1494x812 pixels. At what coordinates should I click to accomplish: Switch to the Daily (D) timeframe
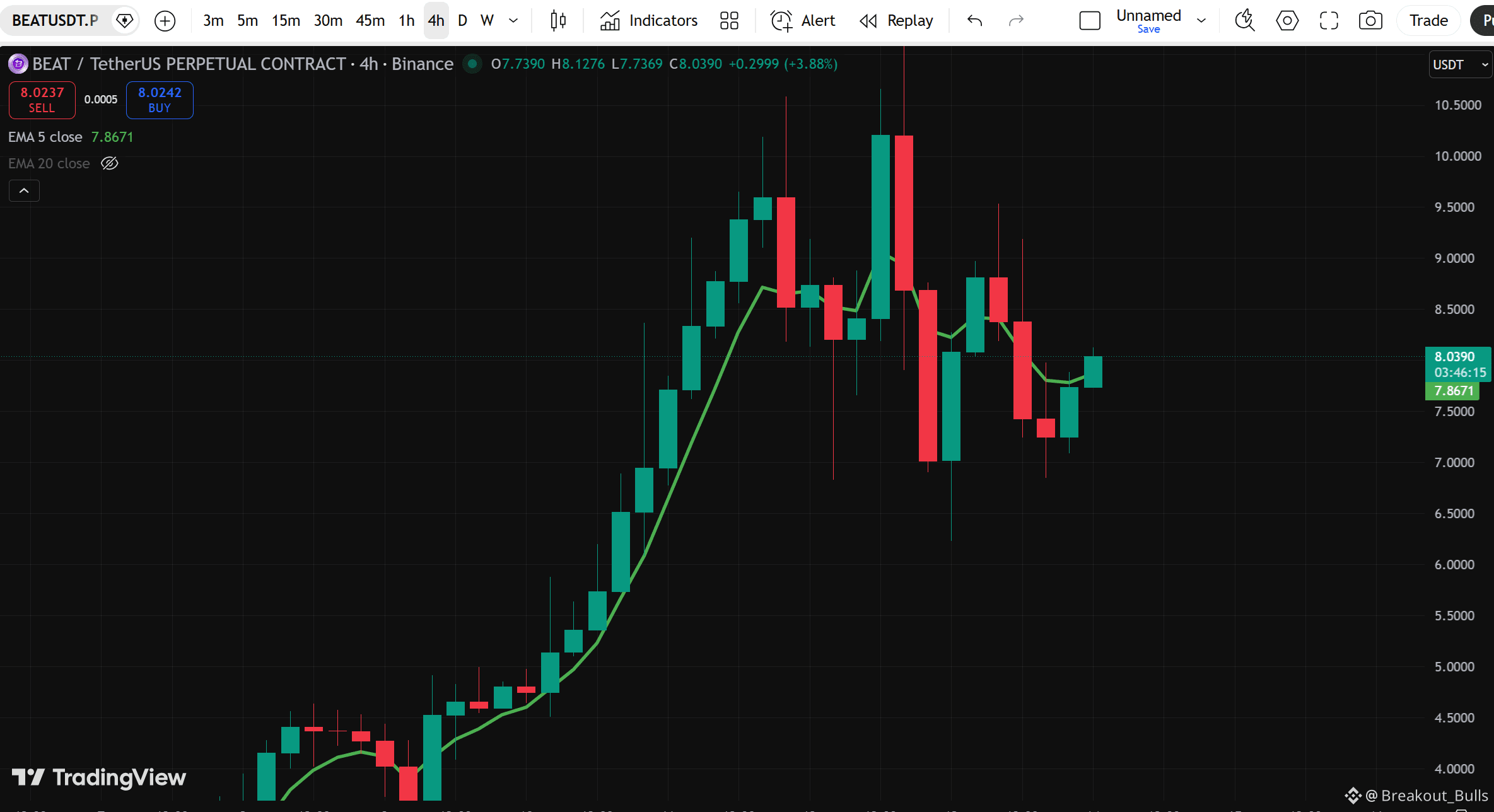[462, 21]
